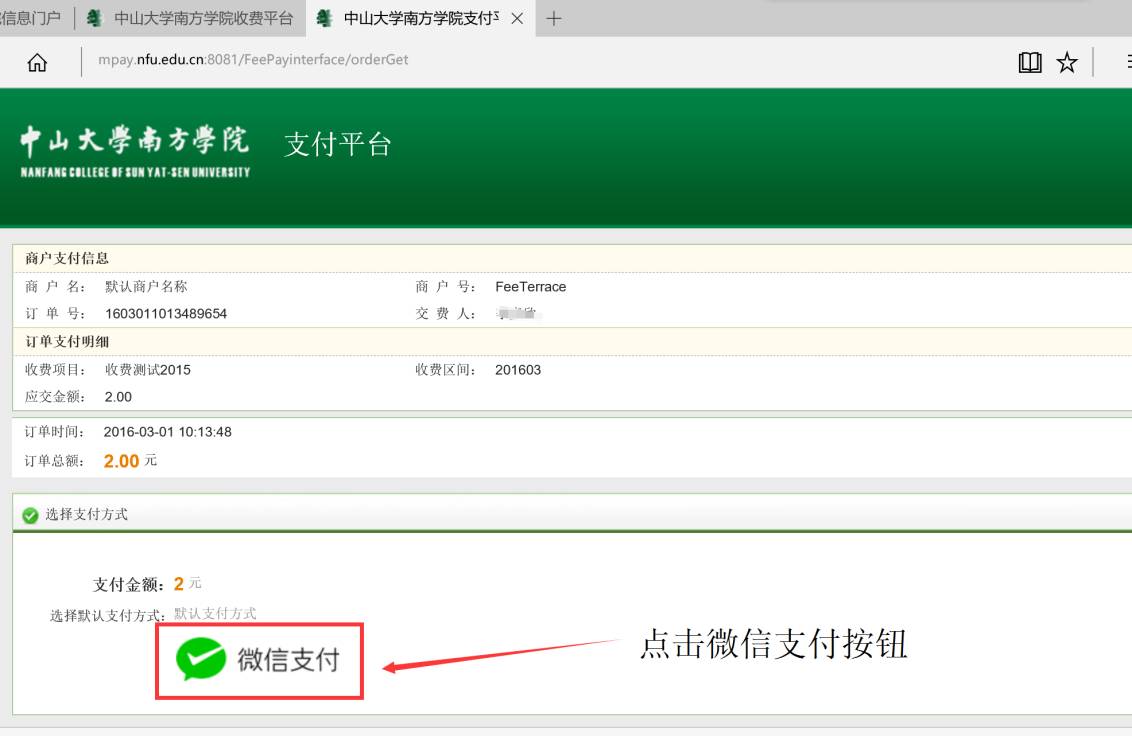The width and height of the screenshot is (1132, 736).
Task: Click the 默认支付方式 text
Action: pos(215,613)
